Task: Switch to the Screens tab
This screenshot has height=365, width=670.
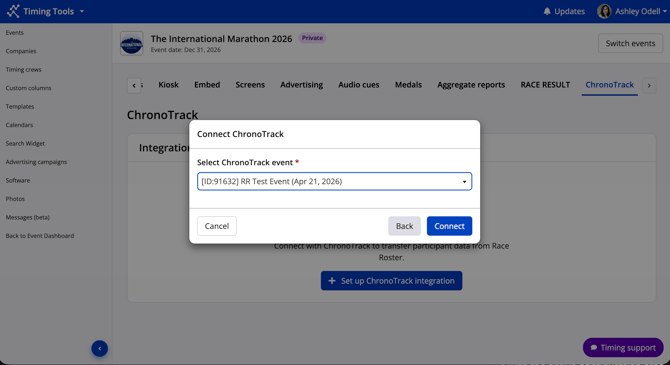Action: [250, 85]
